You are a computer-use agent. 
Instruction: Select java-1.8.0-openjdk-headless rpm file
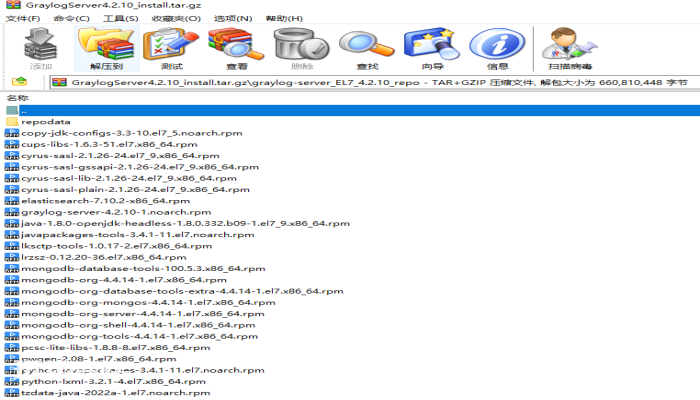pyautogui.click(x=185, y=223)
